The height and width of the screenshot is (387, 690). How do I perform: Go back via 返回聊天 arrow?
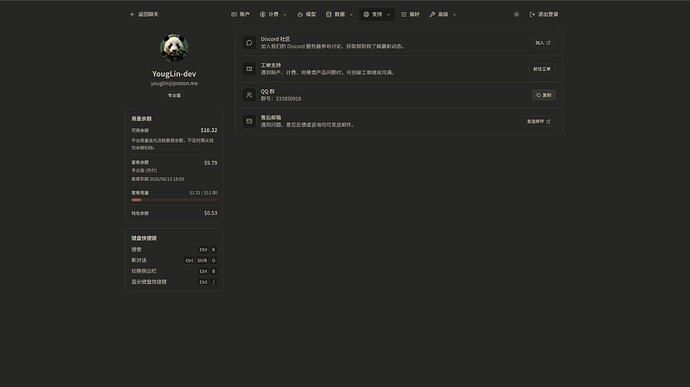pyautogui.click(x=144, y=14)
